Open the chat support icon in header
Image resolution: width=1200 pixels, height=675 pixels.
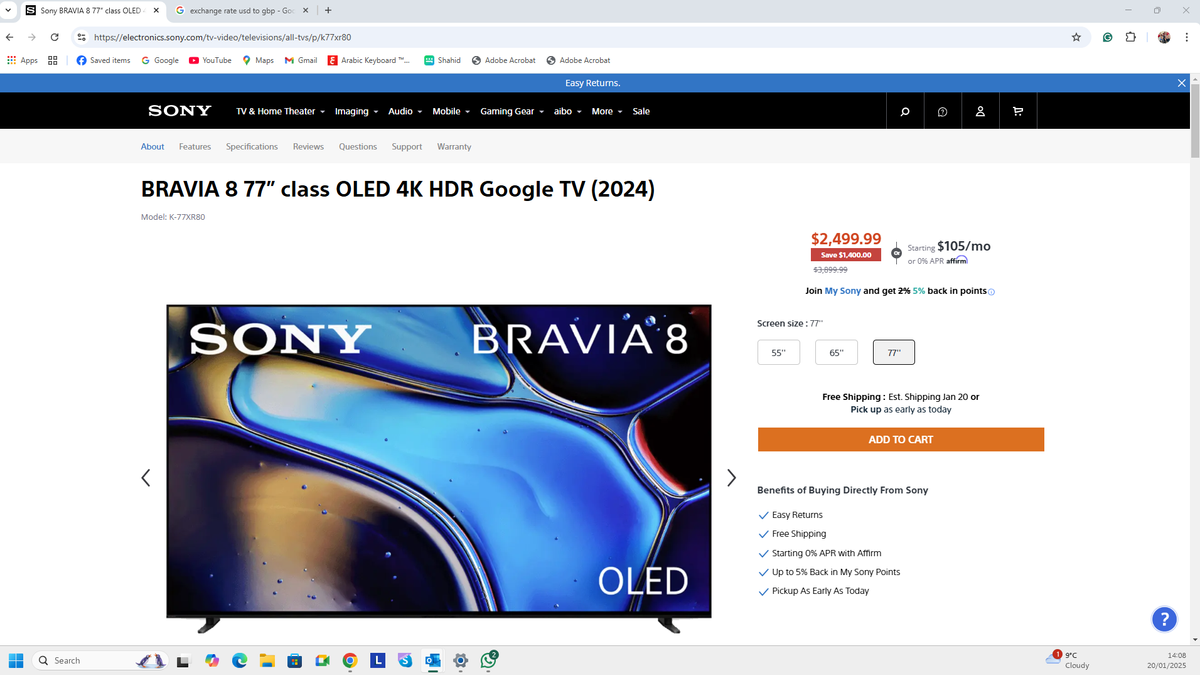pos(942,111)
